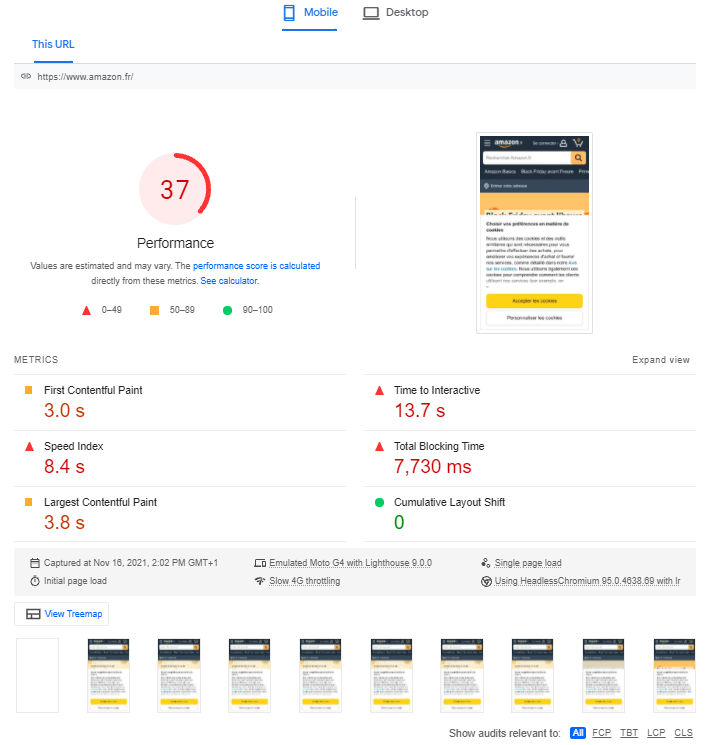The width and height of the screenshot is (711, 745).
Task: Click the device icon beside Emulated Moto G4
Action: 260,563
